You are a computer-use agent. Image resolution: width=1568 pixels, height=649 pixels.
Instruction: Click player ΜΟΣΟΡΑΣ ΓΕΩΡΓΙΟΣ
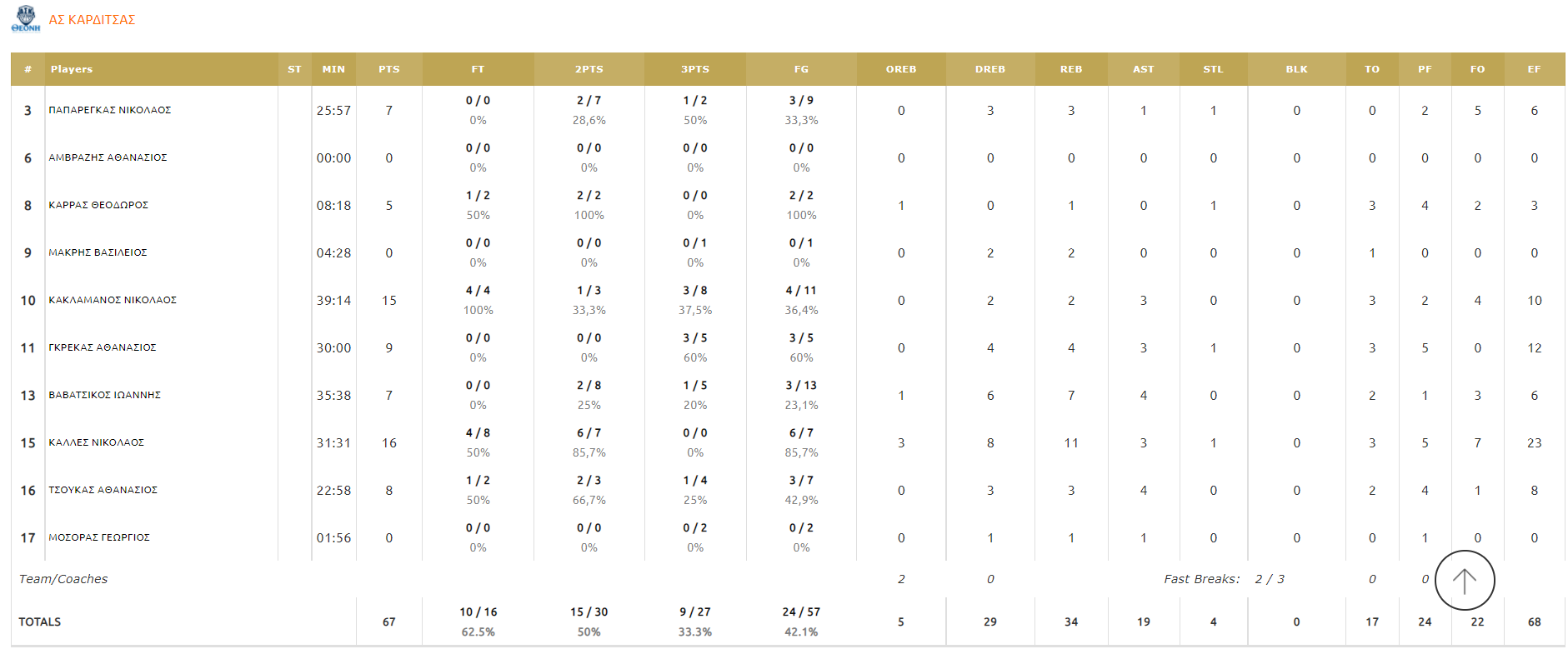tap(99, 537)
